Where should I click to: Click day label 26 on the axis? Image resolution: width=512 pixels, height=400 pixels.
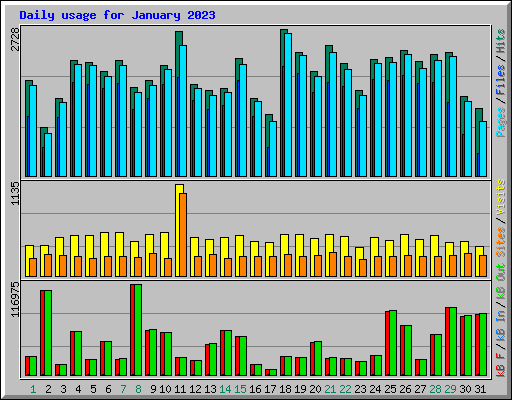405,389
